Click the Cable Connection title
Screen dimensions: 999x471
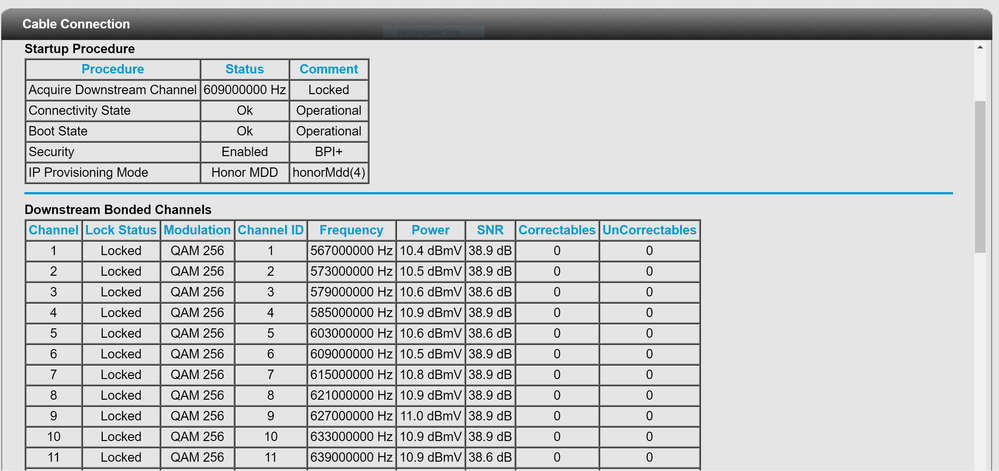coord(76,24)
